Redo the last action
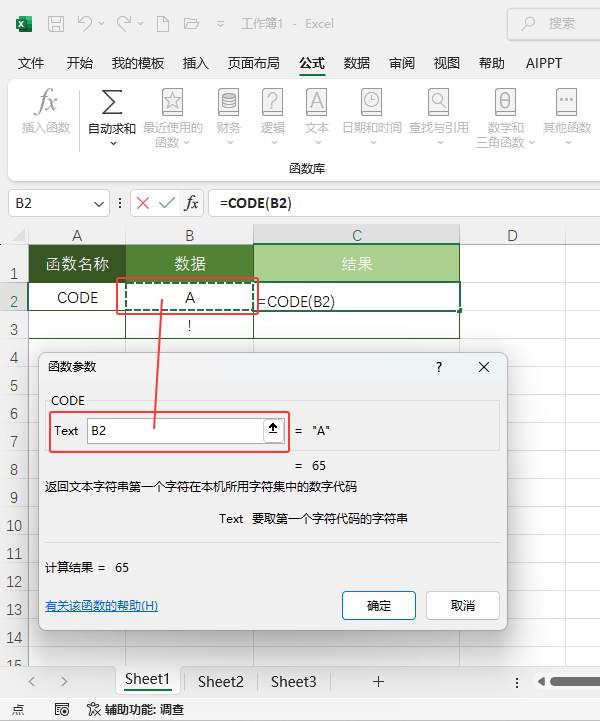The image size is (600, 721). click(x=124, y=23)
